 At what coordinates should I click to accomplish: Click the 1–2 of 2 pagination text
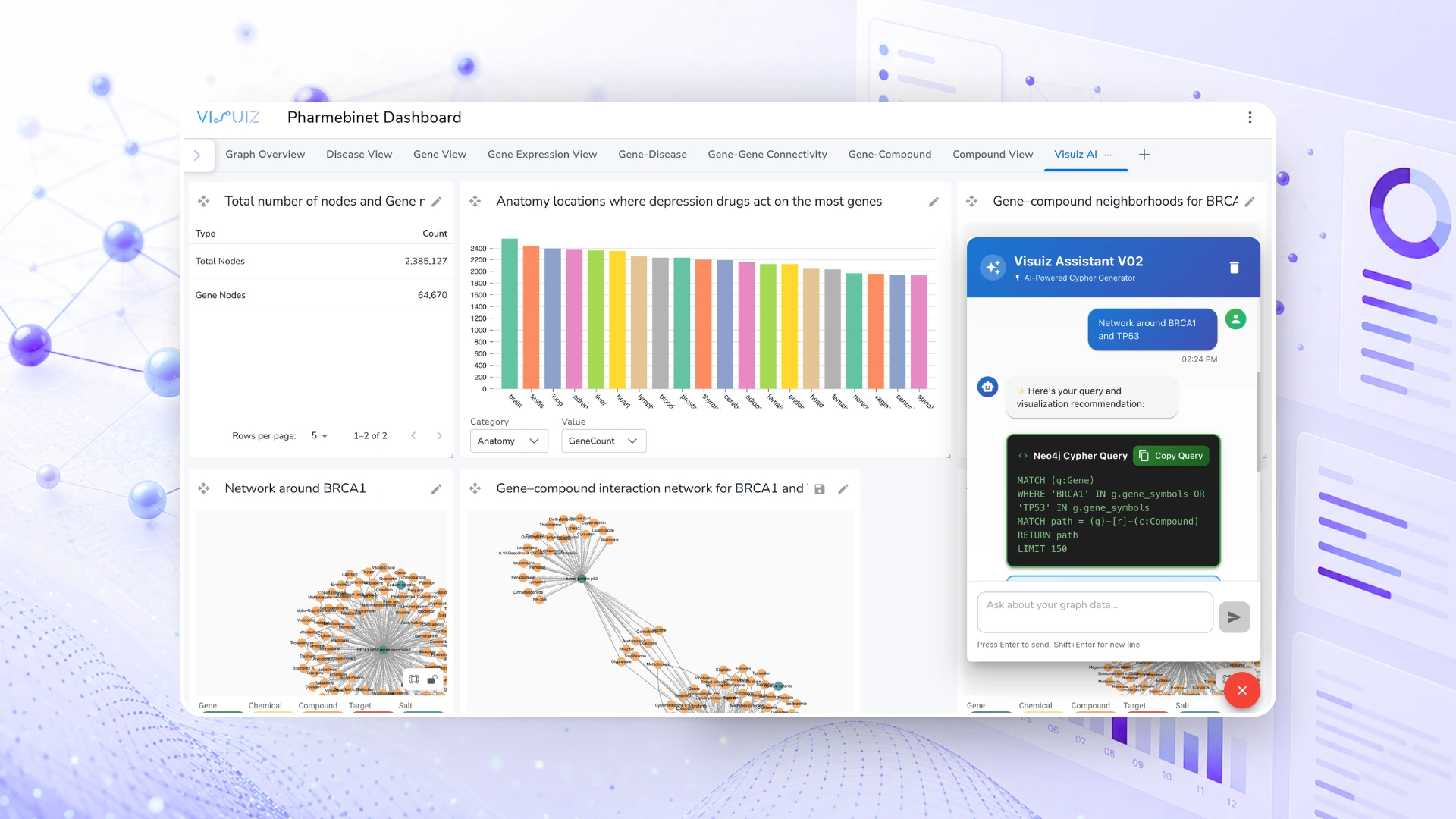point(370,436)
